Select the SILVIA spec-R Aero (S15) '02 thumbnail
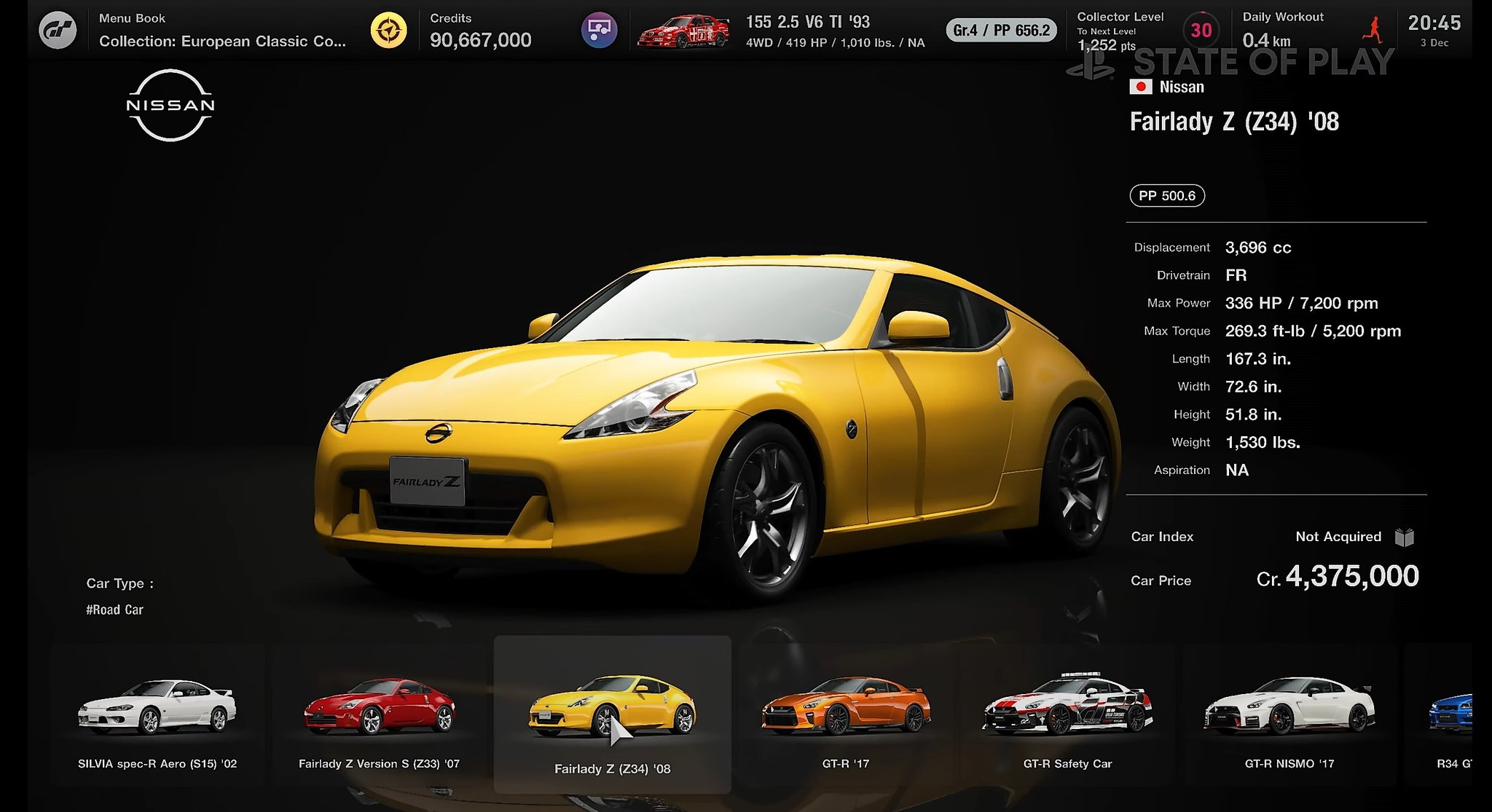Image resolution: width=1492 pixels, height=812 pixels. click(157, 714)
